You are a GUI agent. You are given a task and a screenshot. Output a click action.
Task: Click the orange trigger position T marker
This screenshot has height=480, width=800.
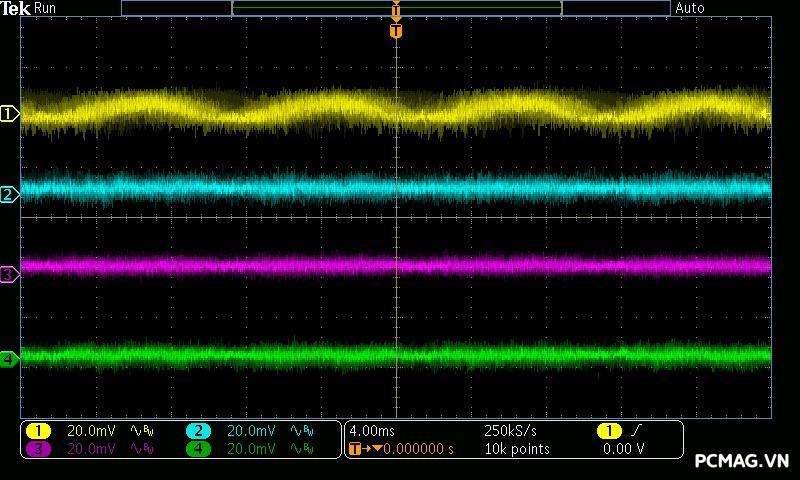[x=396, y=31]
